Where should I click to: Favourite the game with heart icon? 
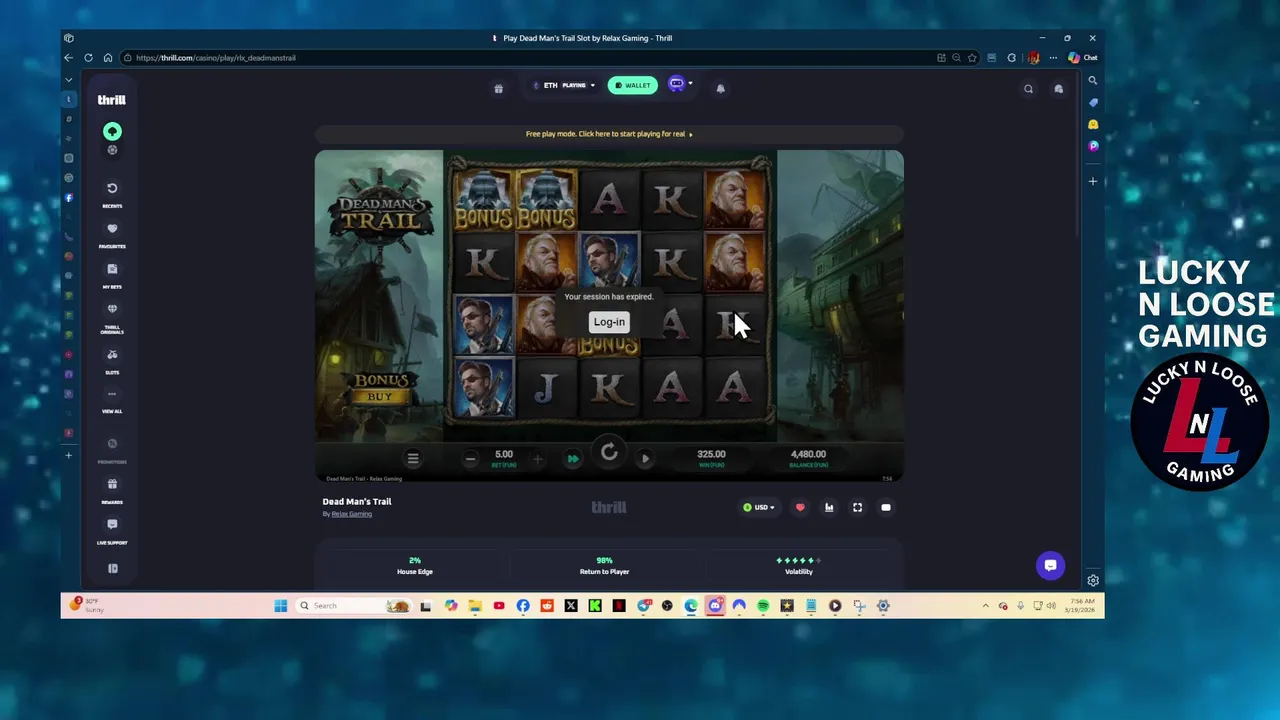click(800, 507)
